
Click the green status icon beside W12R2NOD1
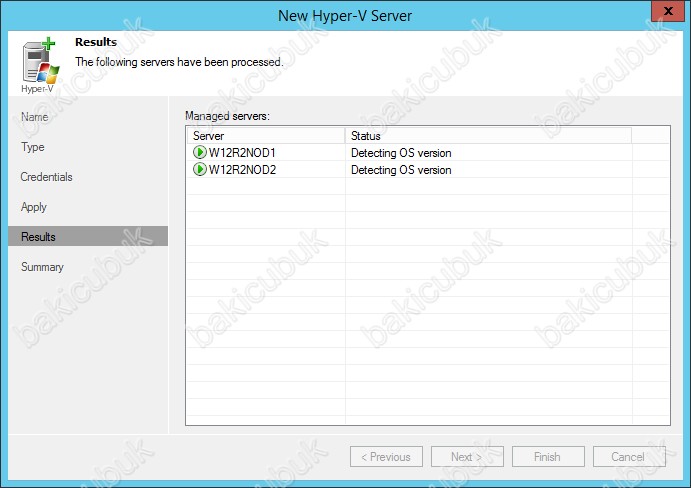coord(200,153)
